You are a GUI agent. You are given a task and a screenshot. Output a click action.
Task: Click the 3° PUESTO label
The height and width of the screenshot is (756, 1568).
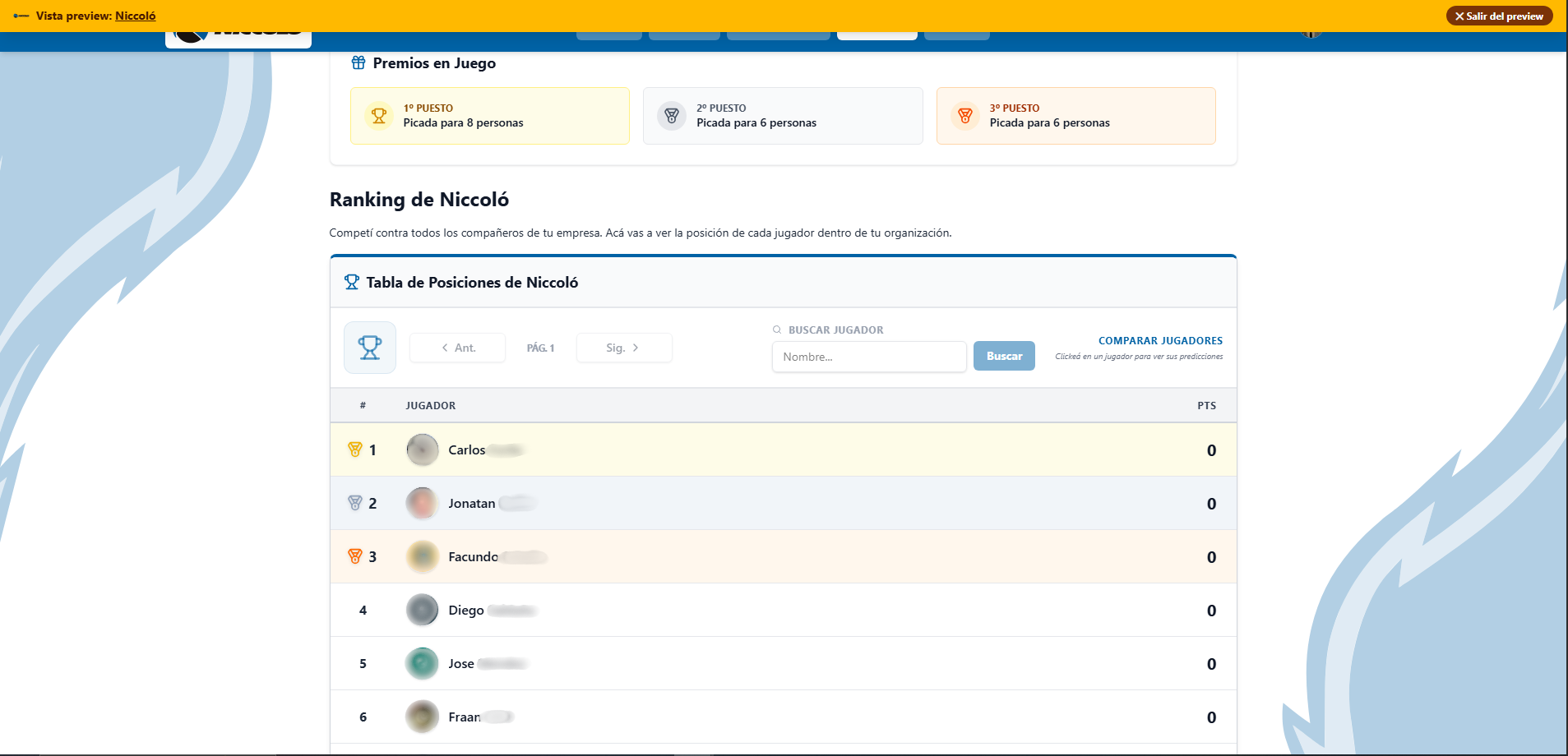(1015, 108)
